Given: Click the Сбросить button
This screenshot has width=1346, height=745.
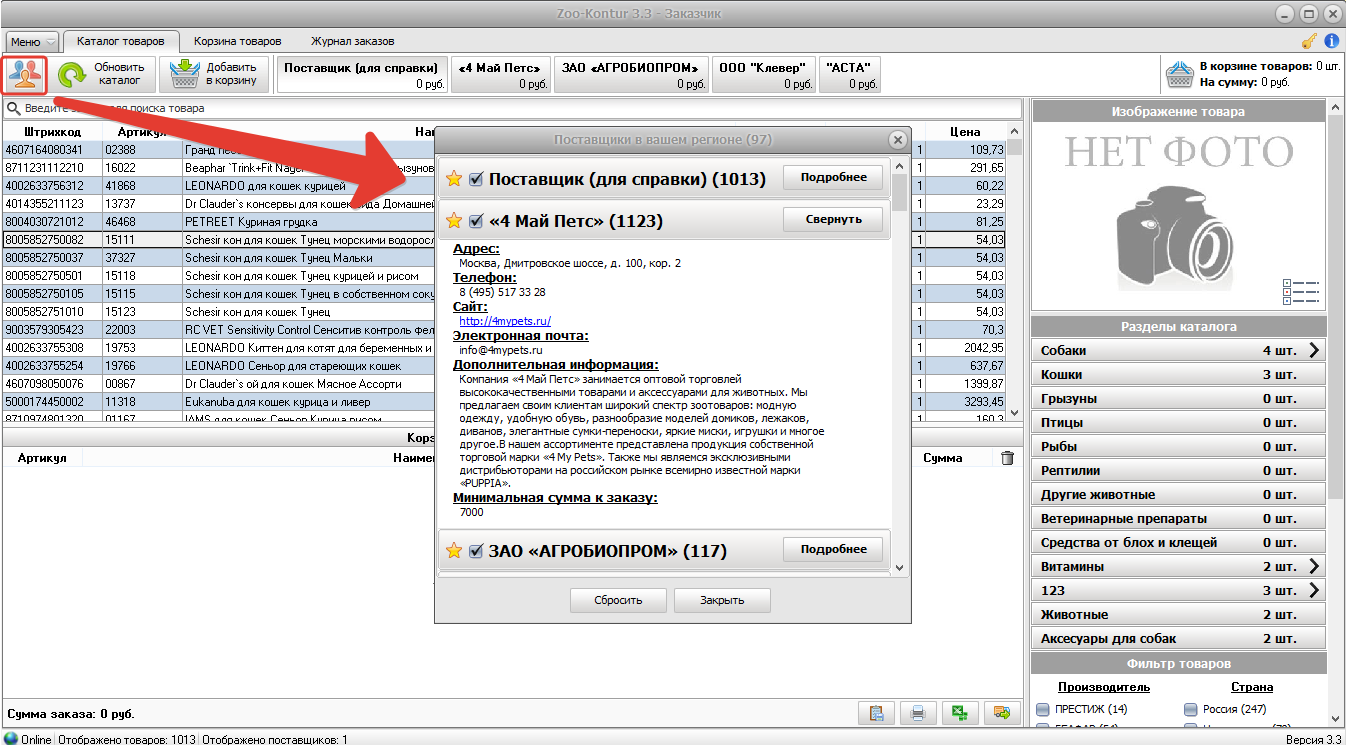Looking at the screenshot, I should pyautogui.click(x=619, y=600).
